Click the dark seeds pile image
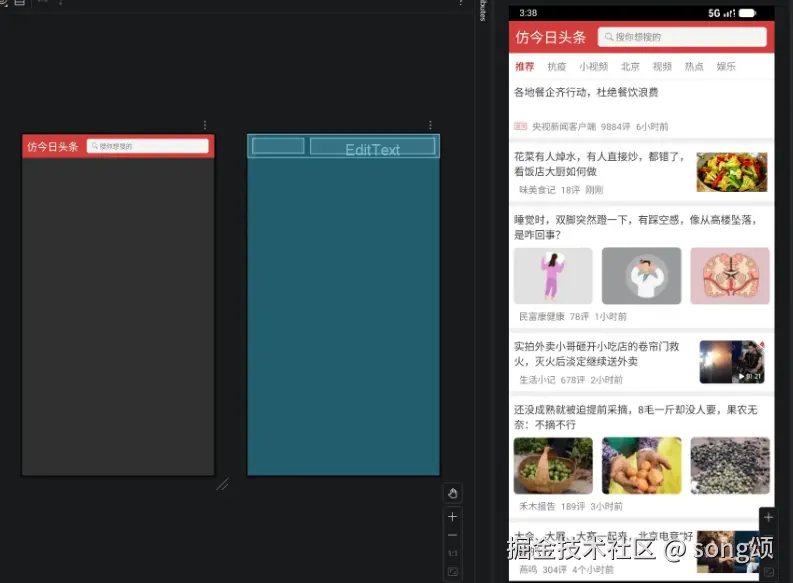The image size is (793, 583). tap(730, 466)
